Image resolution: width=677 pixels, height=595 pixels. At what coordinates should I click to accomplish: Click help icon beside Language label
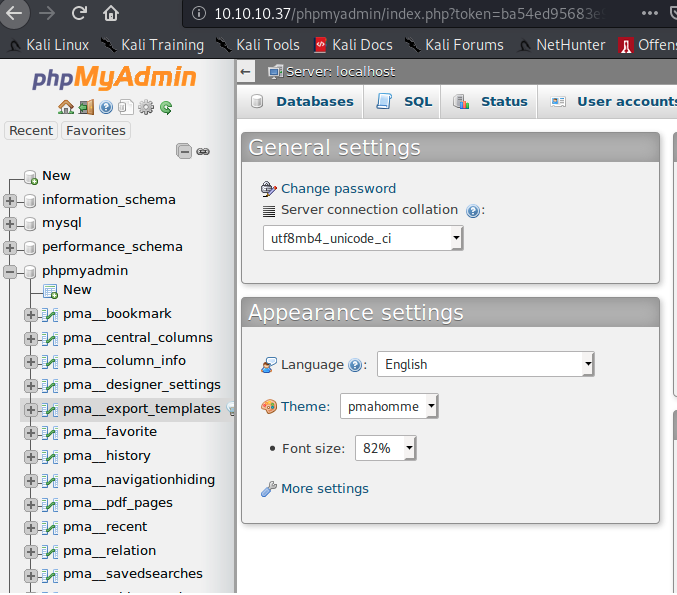tap(355, 365)
